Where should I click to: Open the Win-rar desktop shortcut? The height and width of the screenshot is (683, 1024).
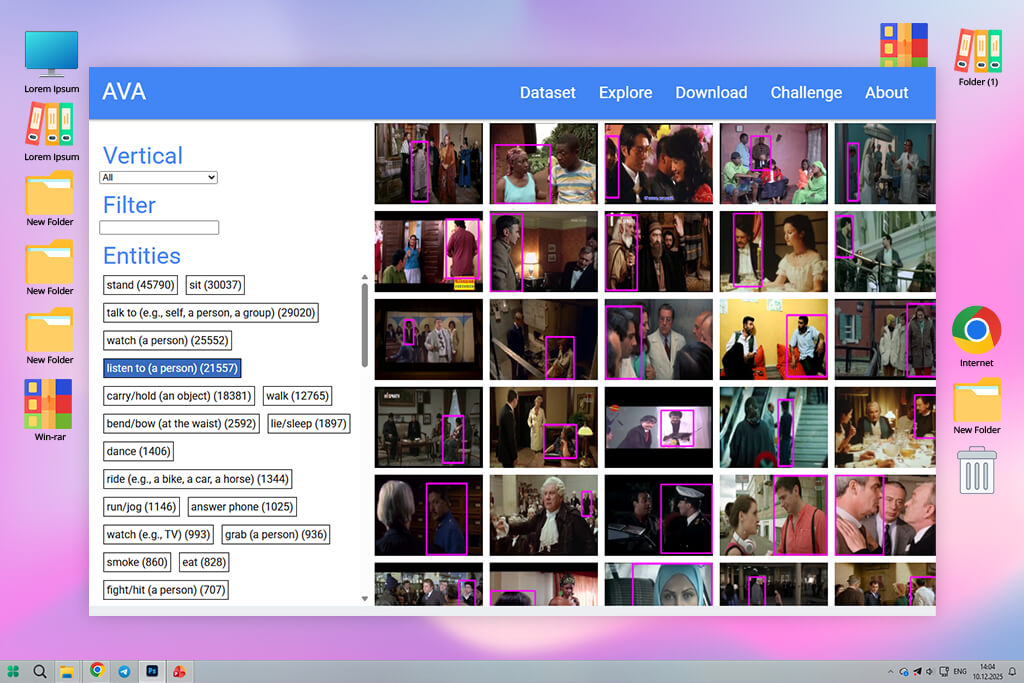pos(50,410)
